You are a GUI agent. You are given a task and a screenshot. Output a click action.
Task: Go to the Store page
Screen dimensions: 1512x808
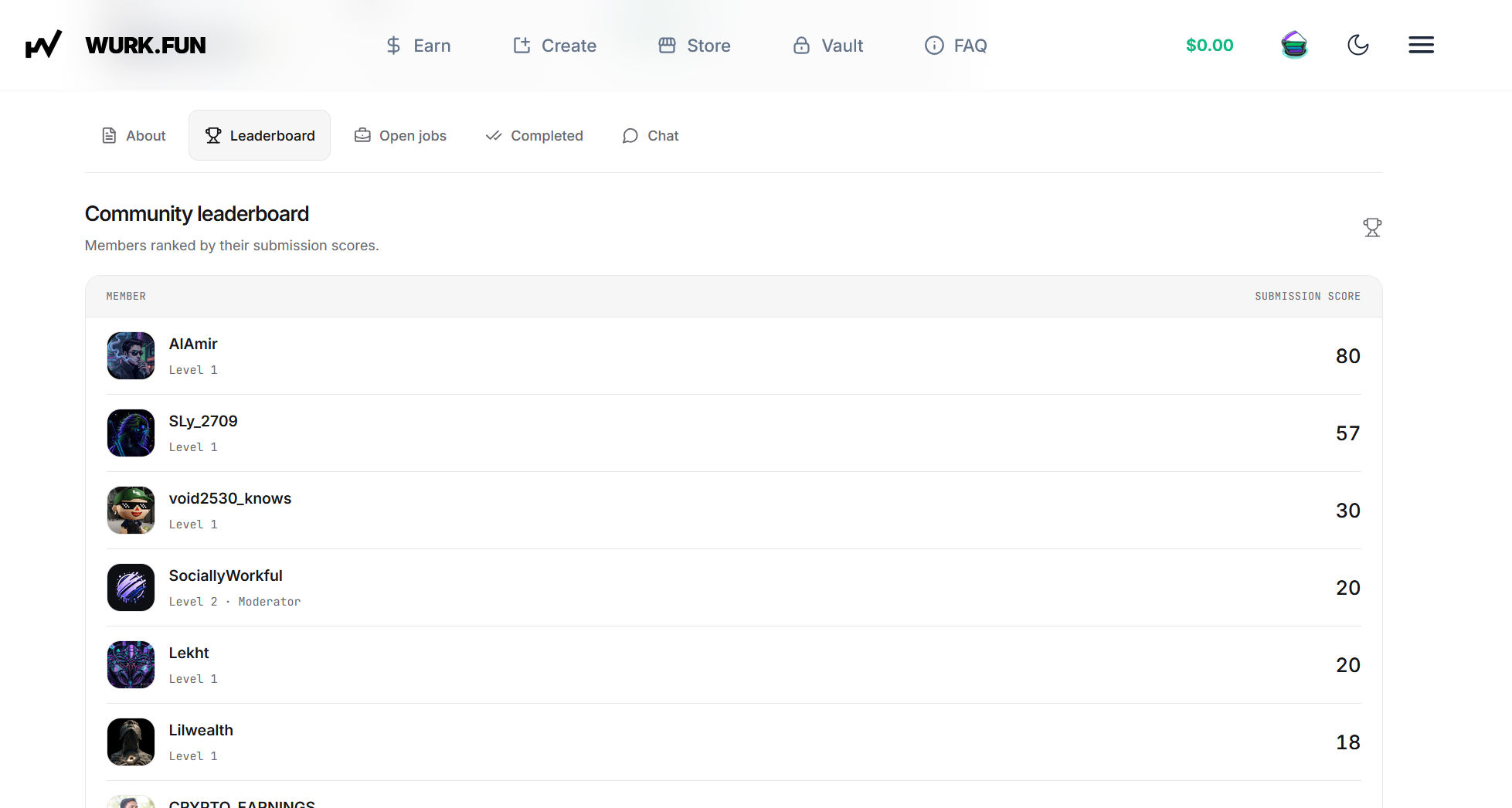pyautogui.click(x=694, y=46)
